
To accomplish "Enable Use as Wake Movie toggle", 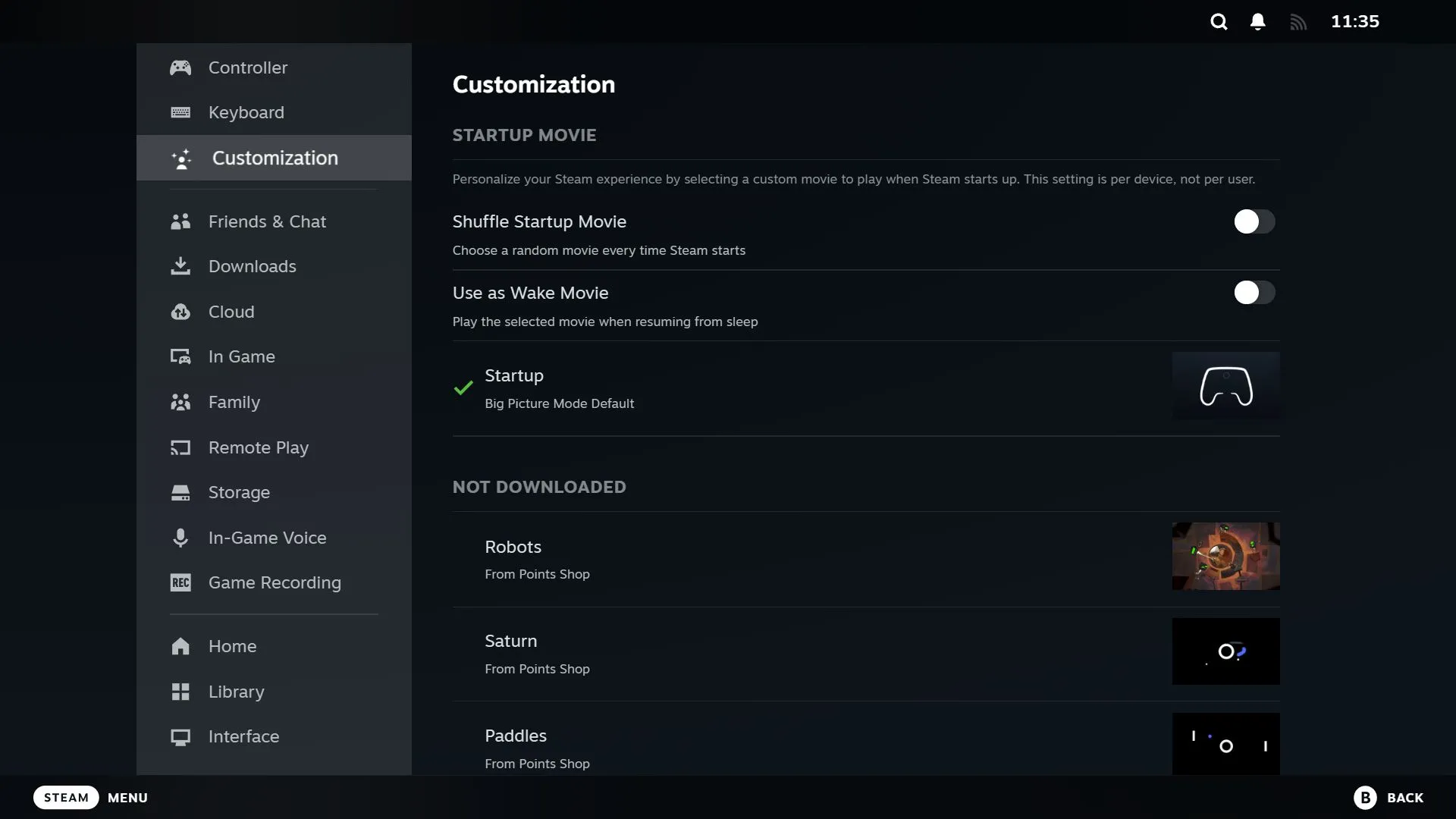I will coord(1254,293).
